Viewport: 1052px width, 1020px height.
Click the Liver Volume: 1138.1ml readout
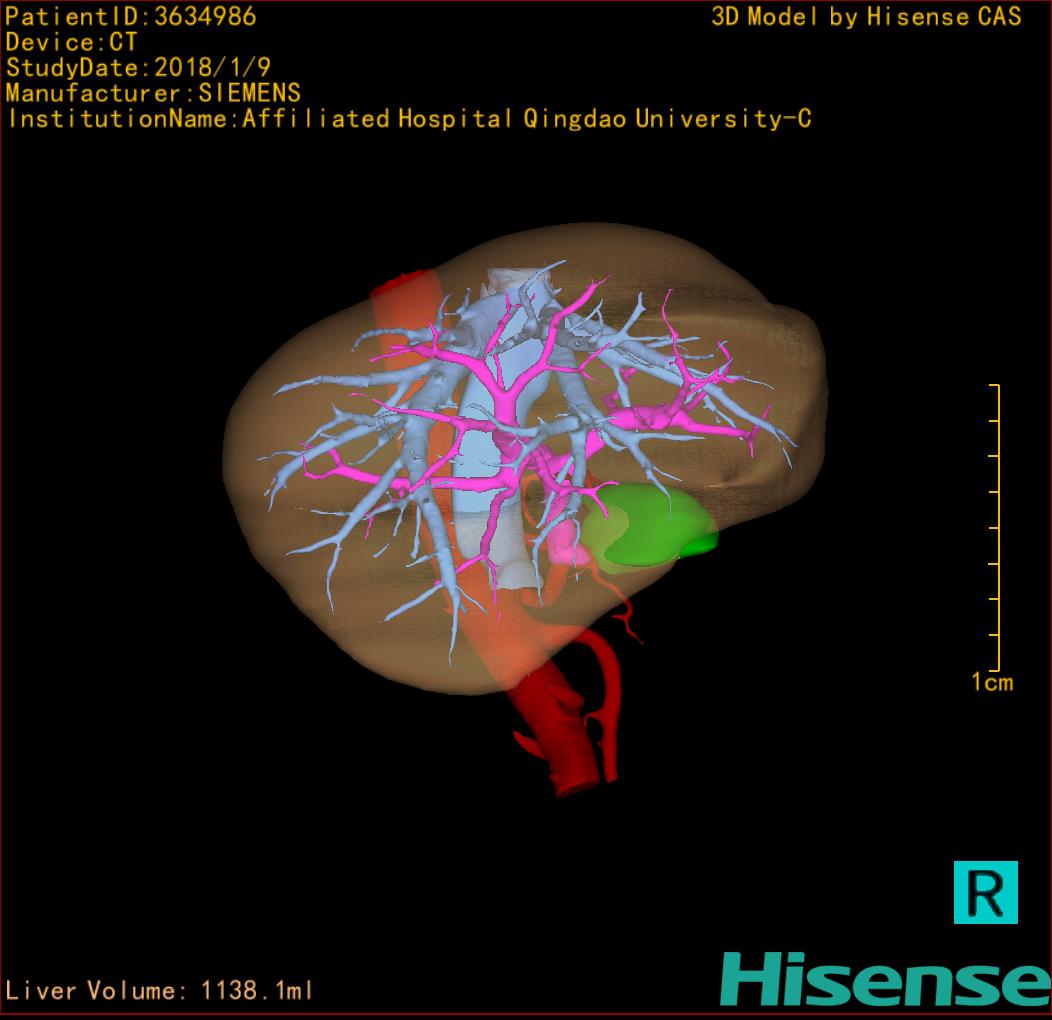(x=160, y=991)
